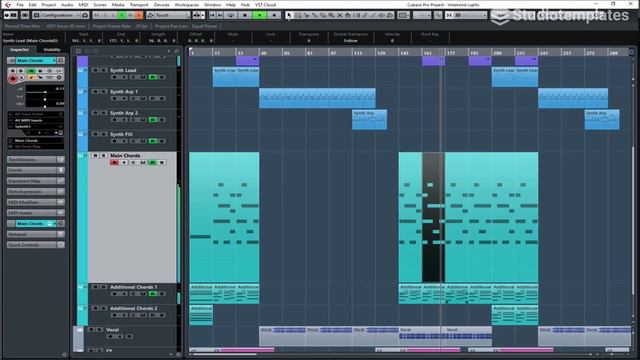640x360 pixels.
Task: Toggle global Read automation in toolbar
Action: pos(122,15)
